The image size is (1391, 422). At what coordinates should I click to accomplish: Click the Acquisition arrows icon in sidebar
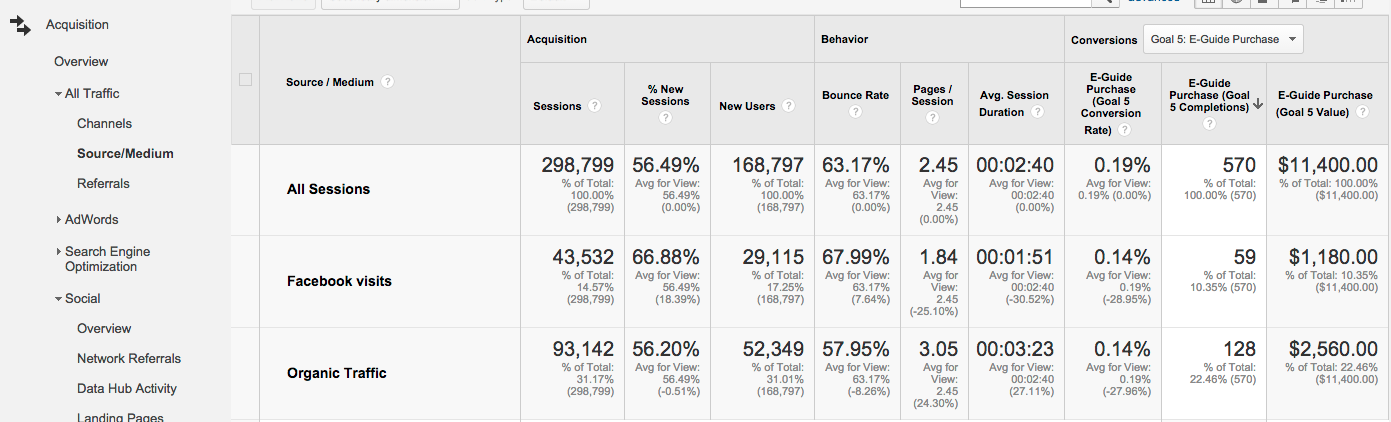click(x=20, y=26)
